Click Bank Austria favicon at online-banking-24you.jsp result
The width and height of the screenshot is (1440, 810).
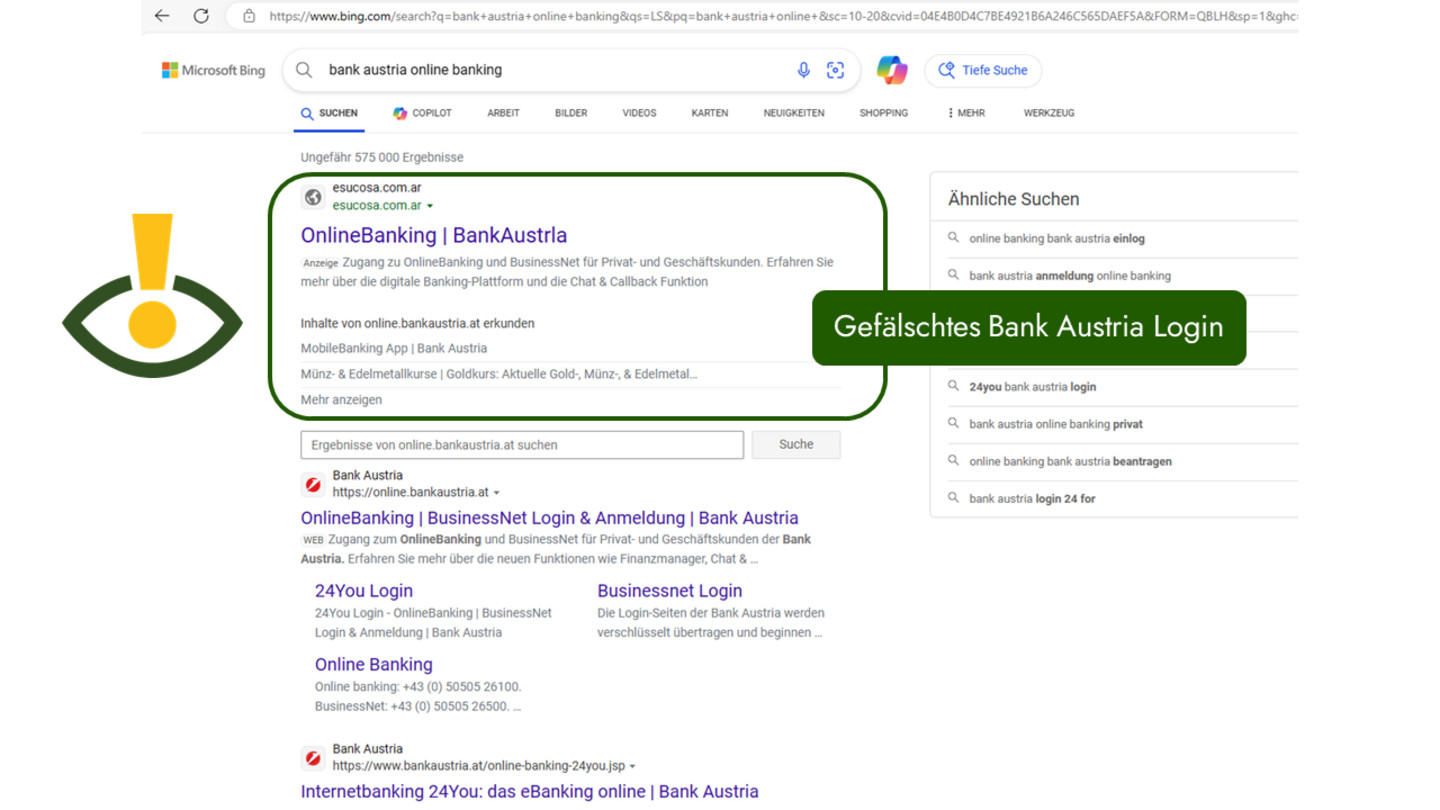(313, 758)
